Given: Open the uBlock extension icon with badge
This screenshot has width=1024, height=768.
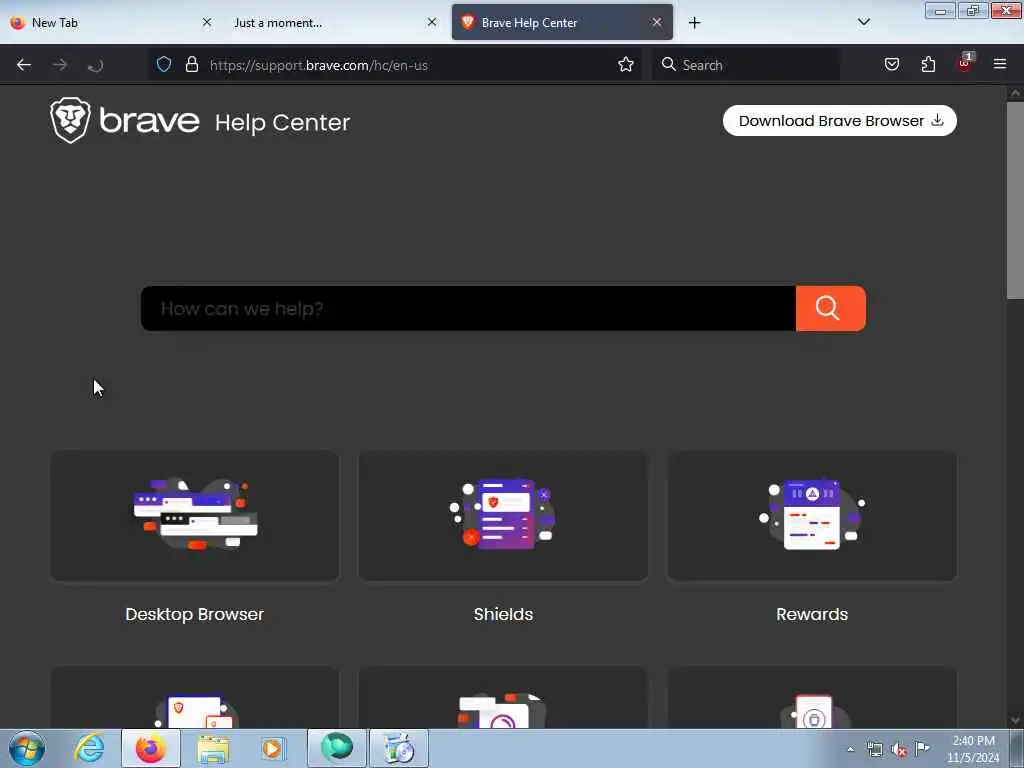Looking at the screenshot, I should tap(965, 63).
